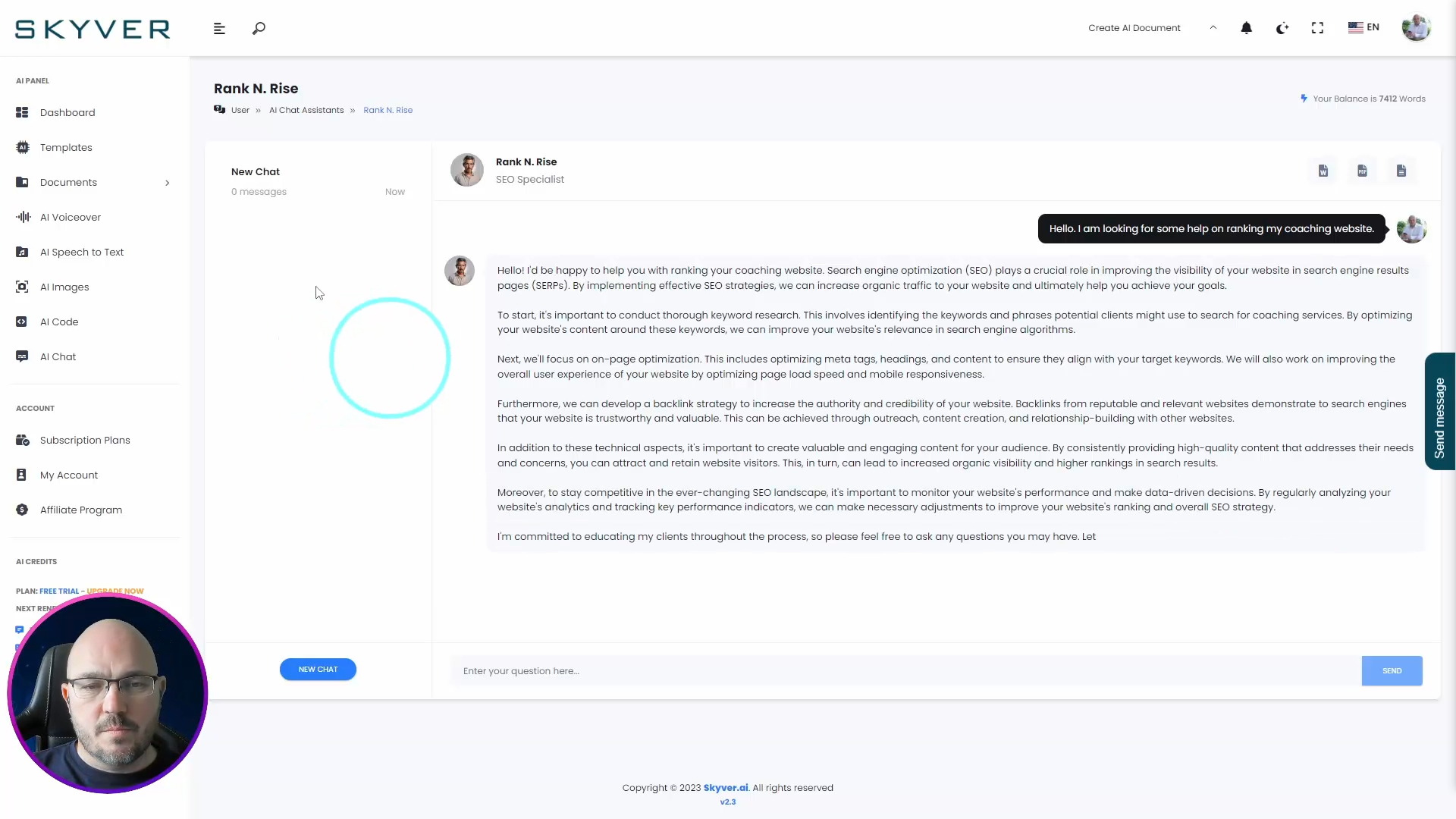Open Subscription Plans menu item
Screen dimensions: 1456x819
(85, 440)
